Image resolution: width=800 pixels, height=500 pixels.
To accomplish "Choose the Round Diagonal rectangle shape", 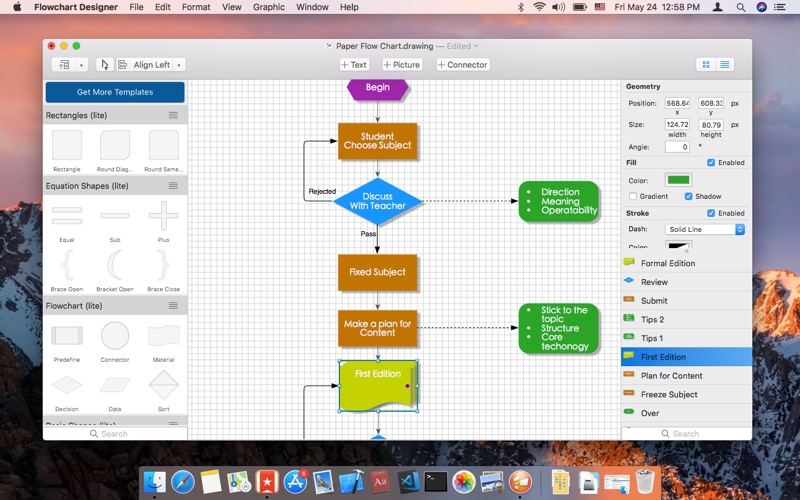I will click(115, 145).
